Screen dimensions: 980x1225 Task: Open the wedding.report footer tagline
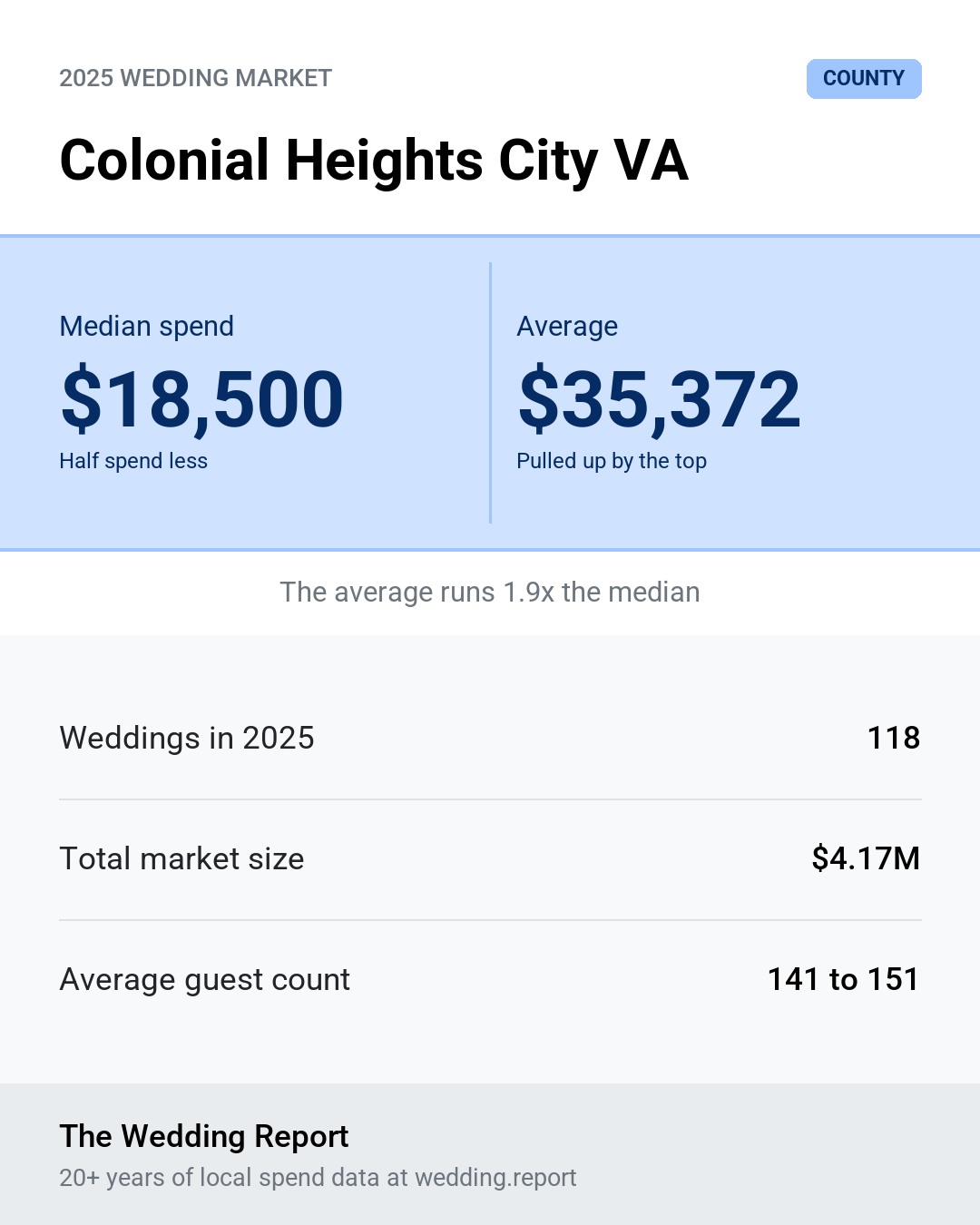318,1178
